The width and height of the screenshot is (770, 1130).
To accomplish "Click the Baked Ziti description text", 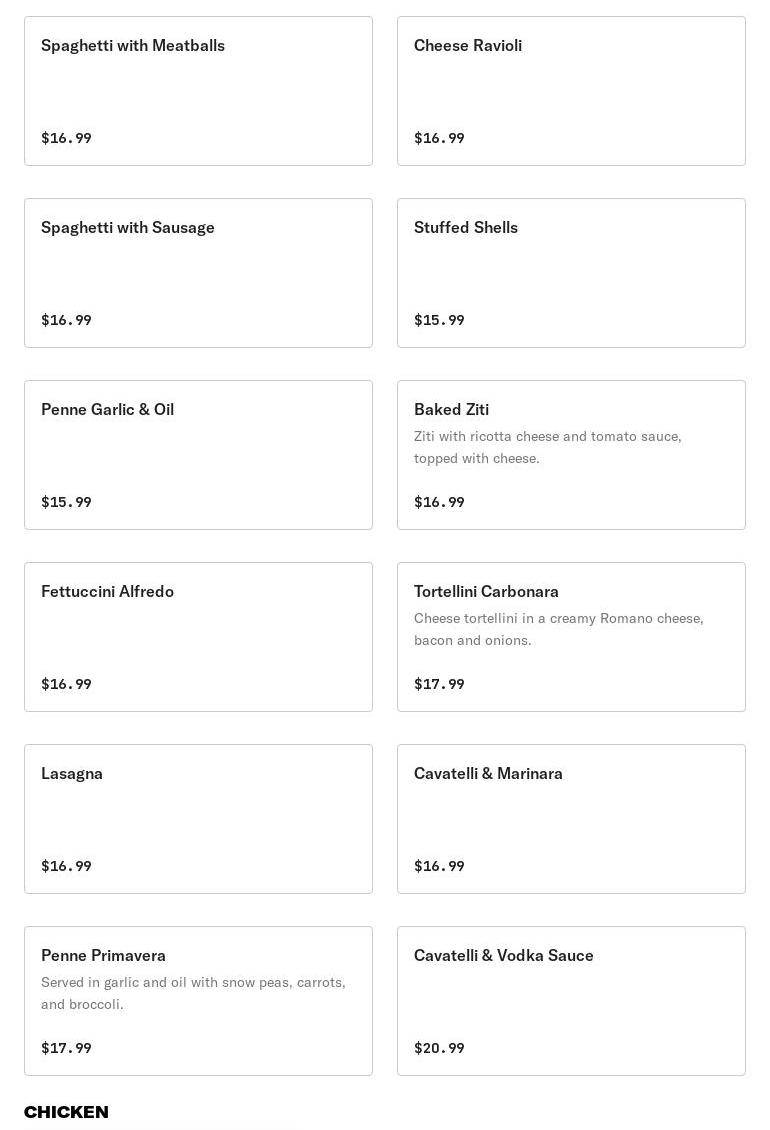I will [547, 447].
